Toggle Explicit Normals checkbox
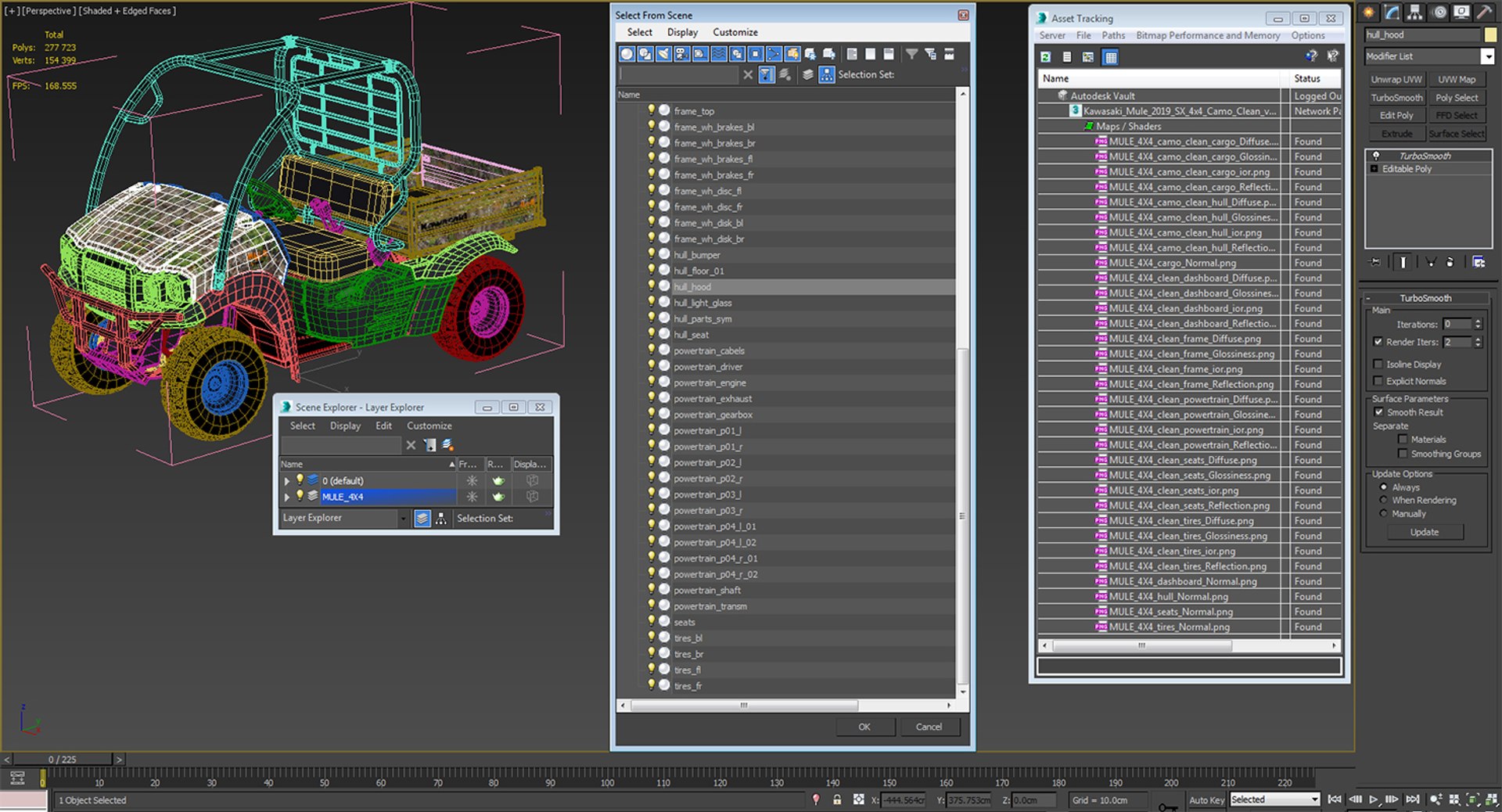This screenshot has width=1502, height=812. [x=1378, y=381]
